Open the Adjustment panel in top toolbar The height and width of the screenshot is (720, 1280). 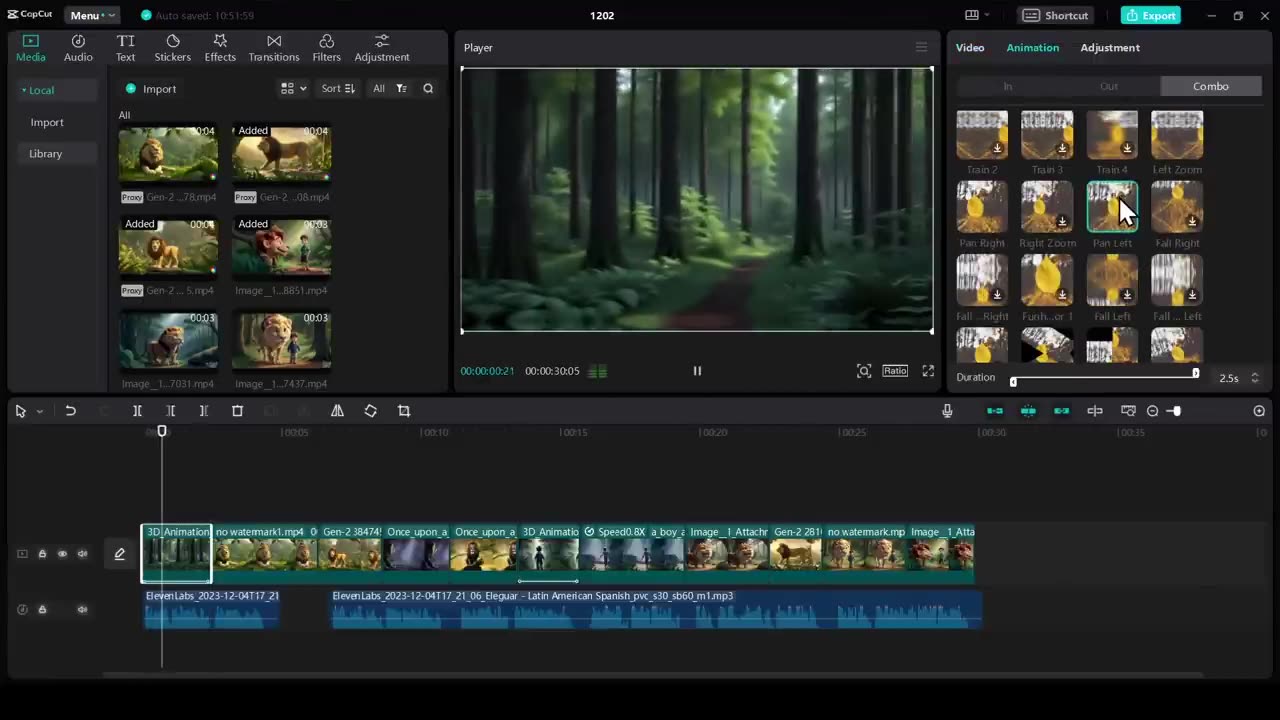coord(382,48)
